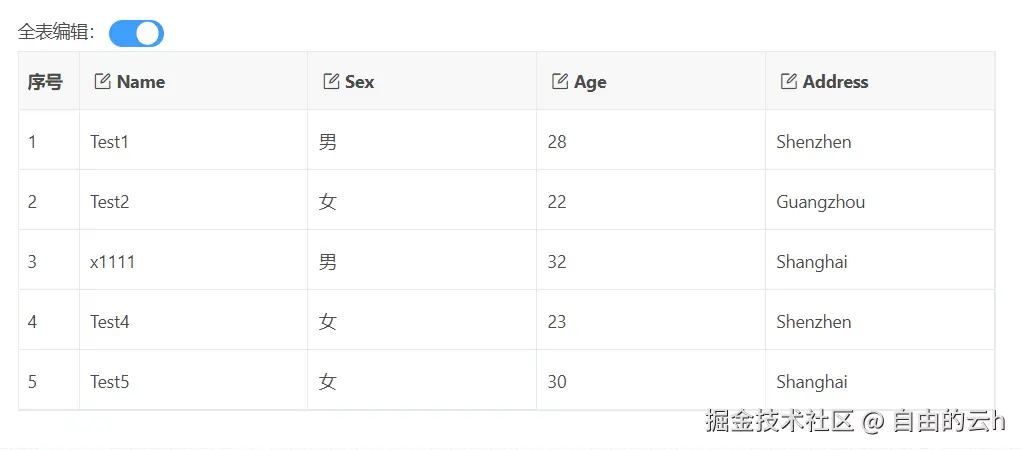Edit the Age cell showing 32
The height and width of the screenshot is (450, 1022).
point(650,260)
